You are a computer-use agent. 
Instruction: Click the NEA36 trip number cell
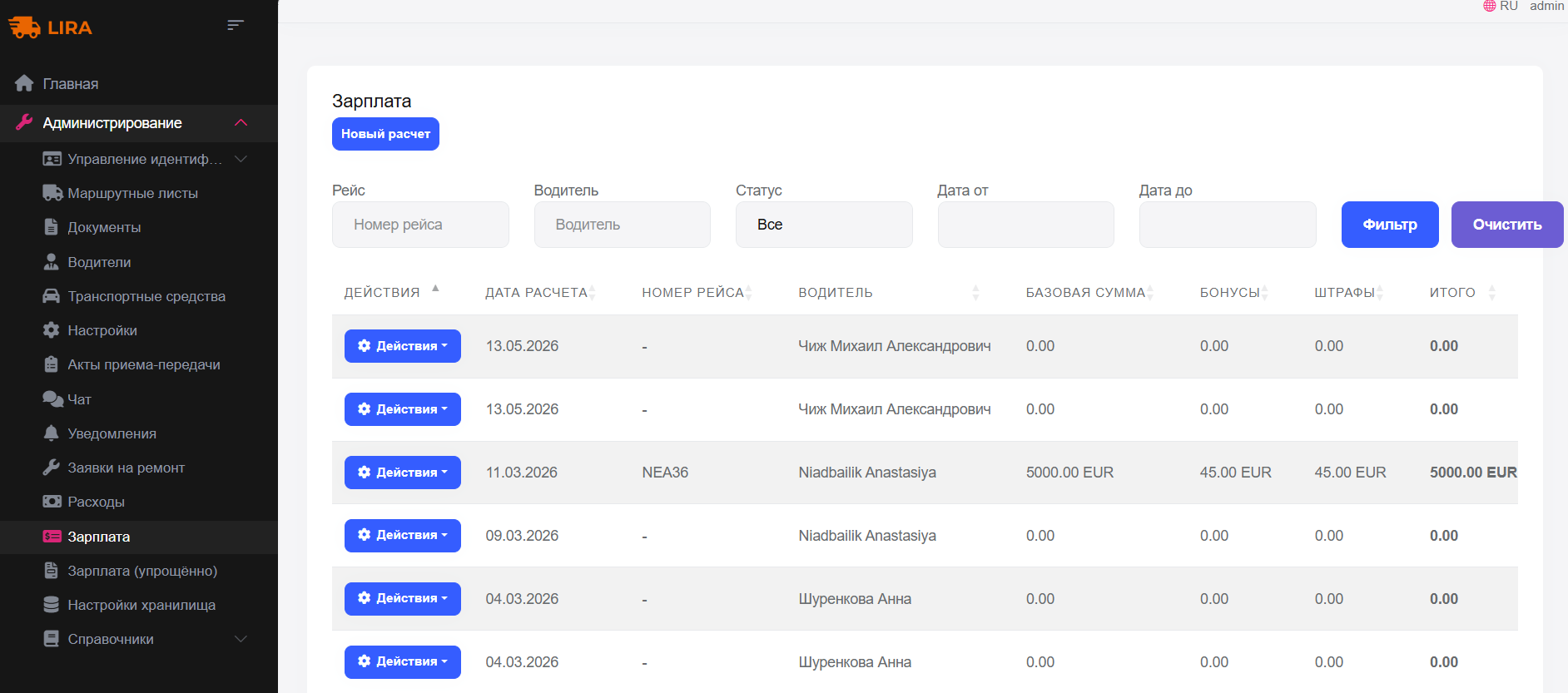pyautogui.click(x=665, y=473)
